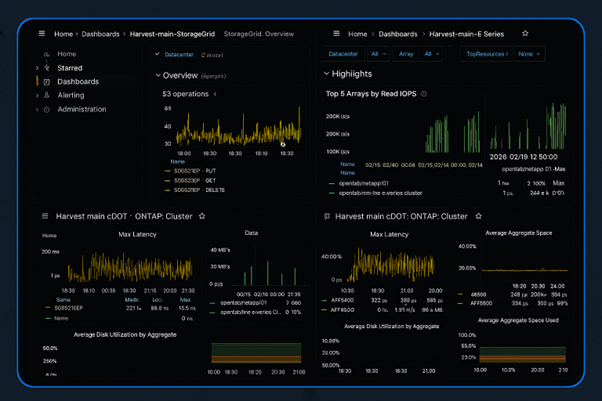Go to Home in the sidebar
This screenshot has width=602, height=401.
tap(67, 54)
